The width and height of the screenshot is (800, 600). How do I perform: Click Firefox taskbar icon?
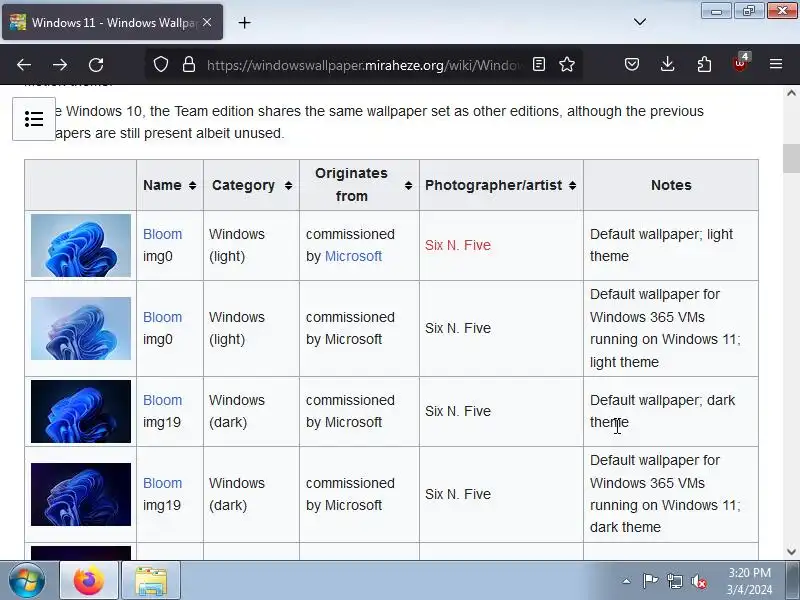[x=89, y=581]
